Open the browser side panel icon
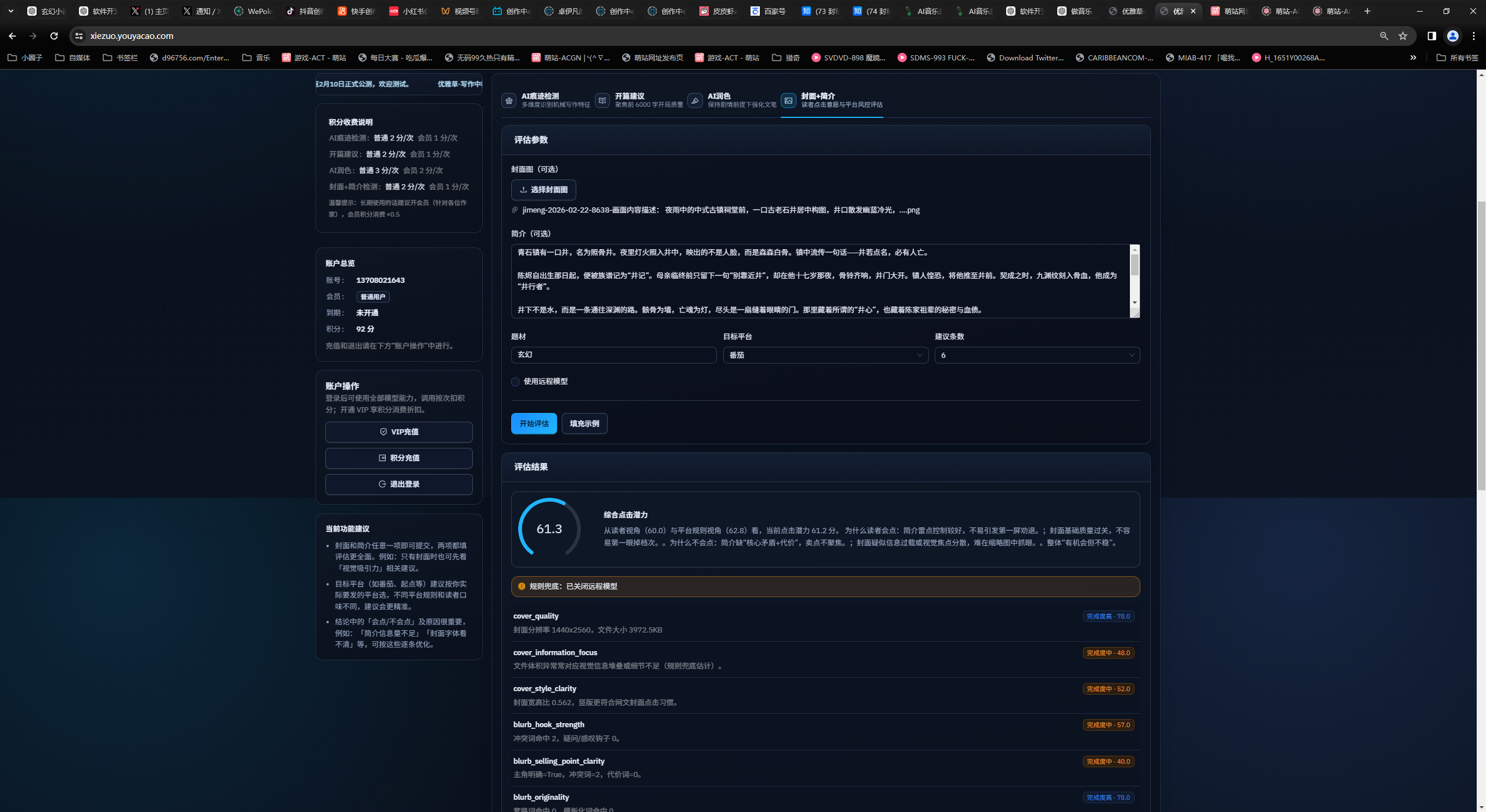The width and height of the screenshot is (1486, 812). pyautogui.click(x=1431, y=36)
